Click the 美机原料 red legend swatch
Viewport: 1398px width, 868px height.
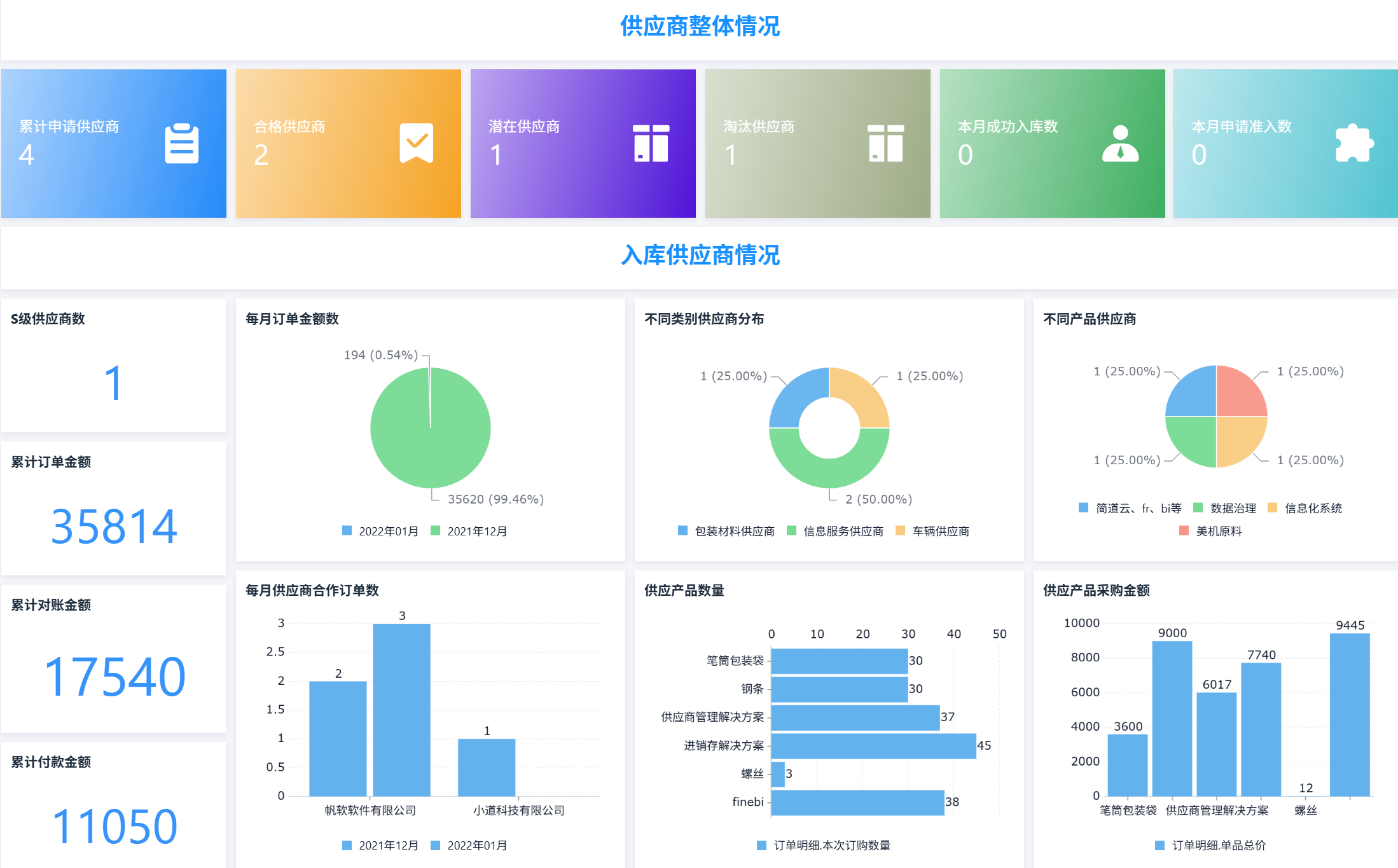pos(1184,530)
